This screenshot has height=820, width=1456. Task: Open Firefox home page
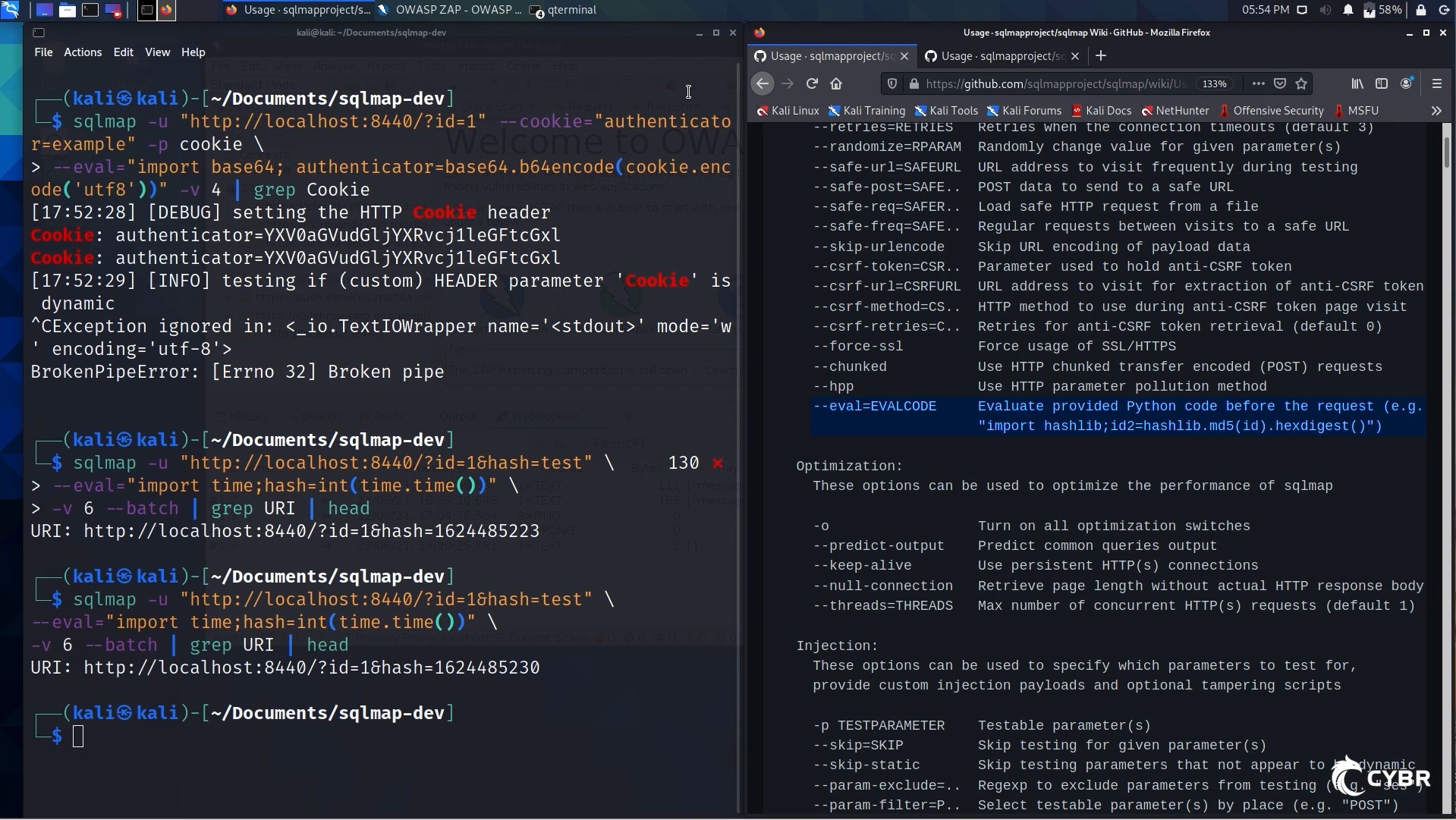tap(836, 83)
